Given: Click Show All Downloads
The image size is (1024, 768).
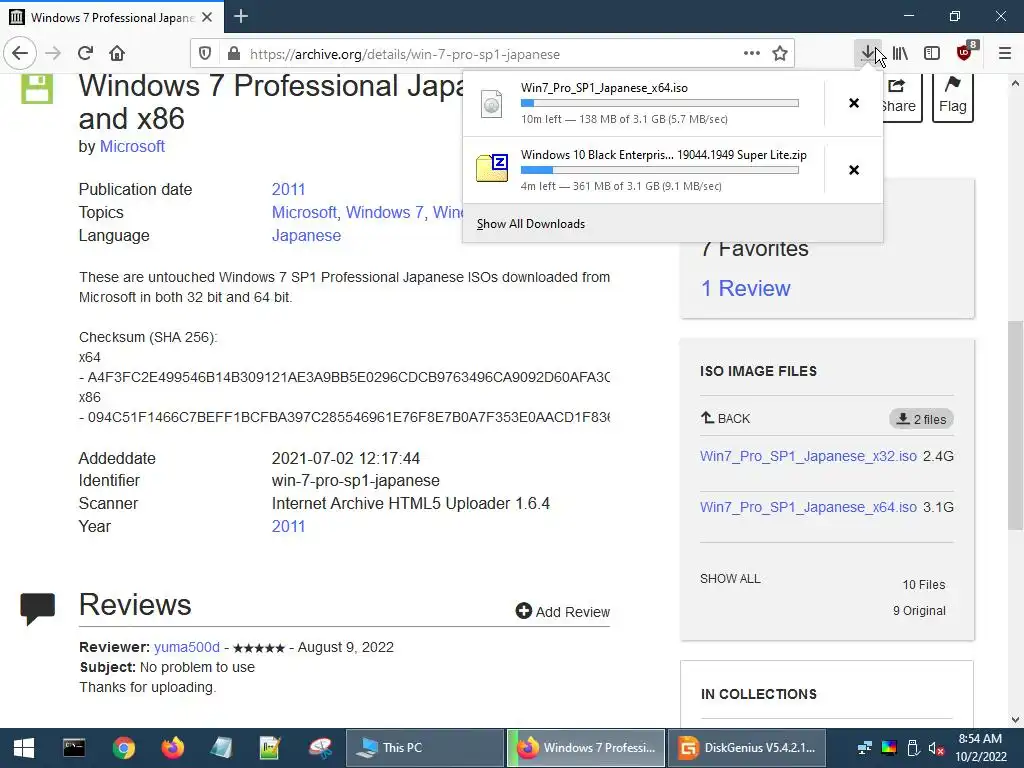Looking at the screenshot, I should pyautogui.click(x=531, y=224).
